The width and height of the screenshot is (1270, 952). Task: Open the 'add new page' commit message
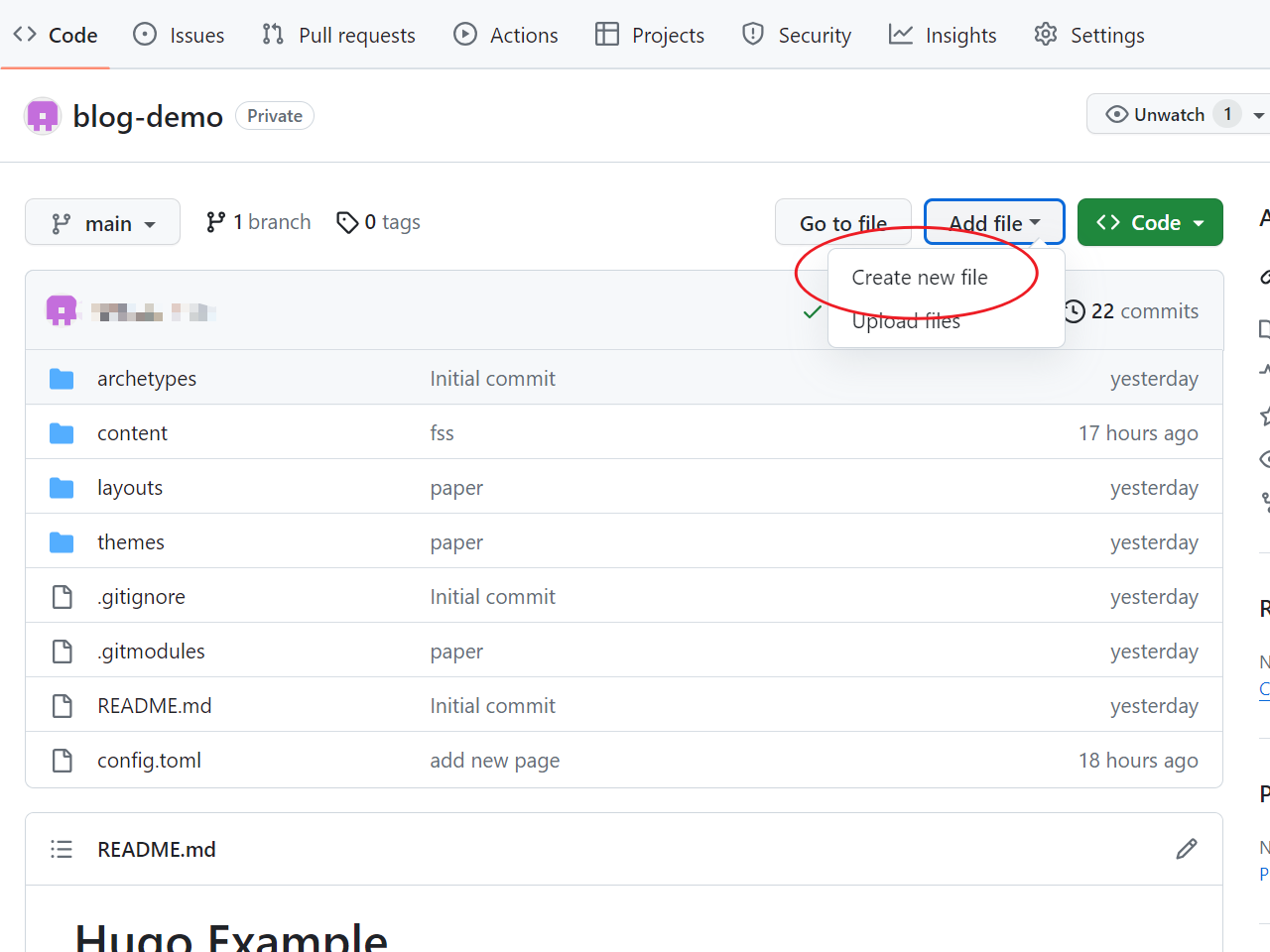495,761
